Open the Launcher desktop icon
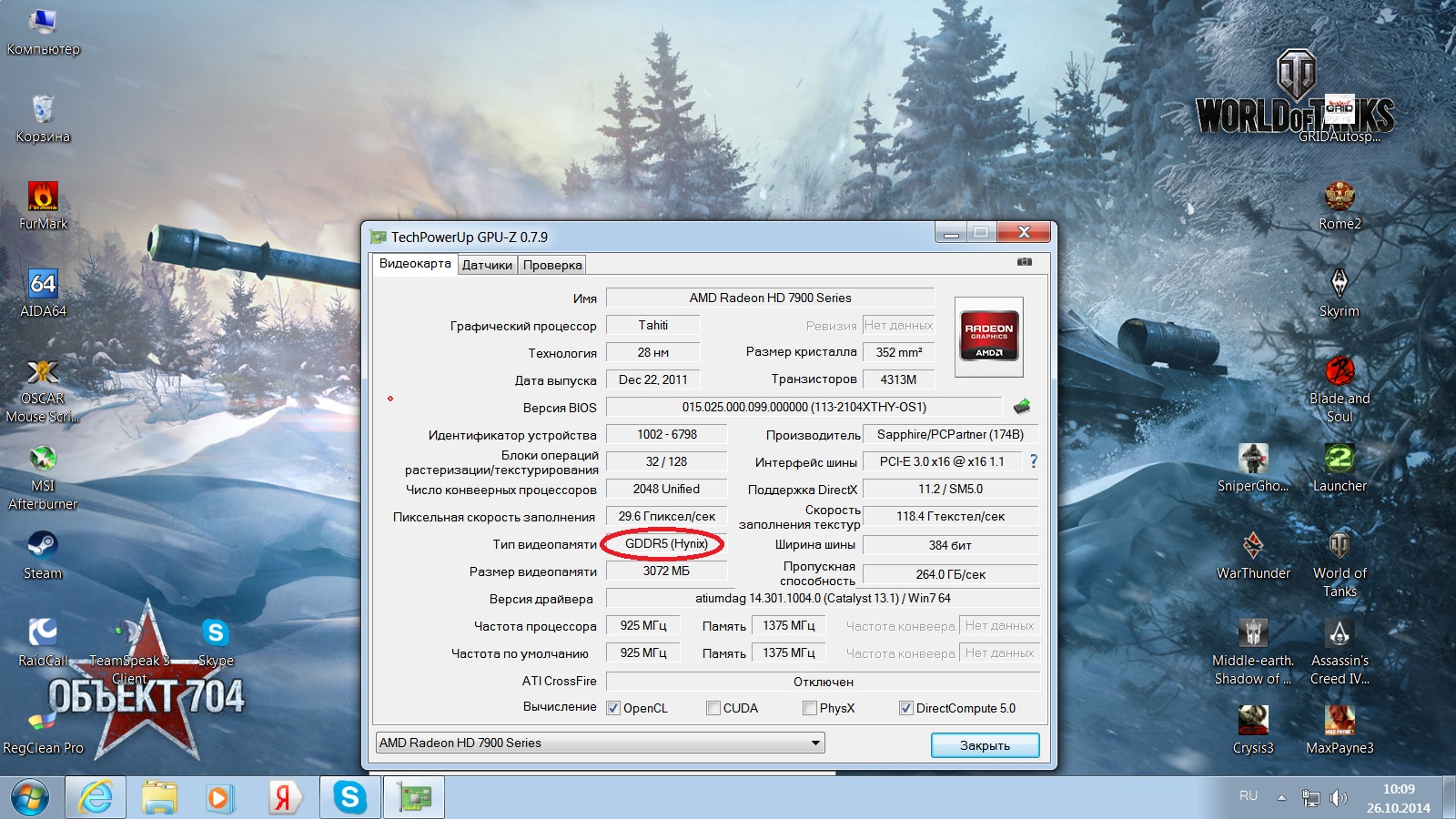 click(1340, 468)
